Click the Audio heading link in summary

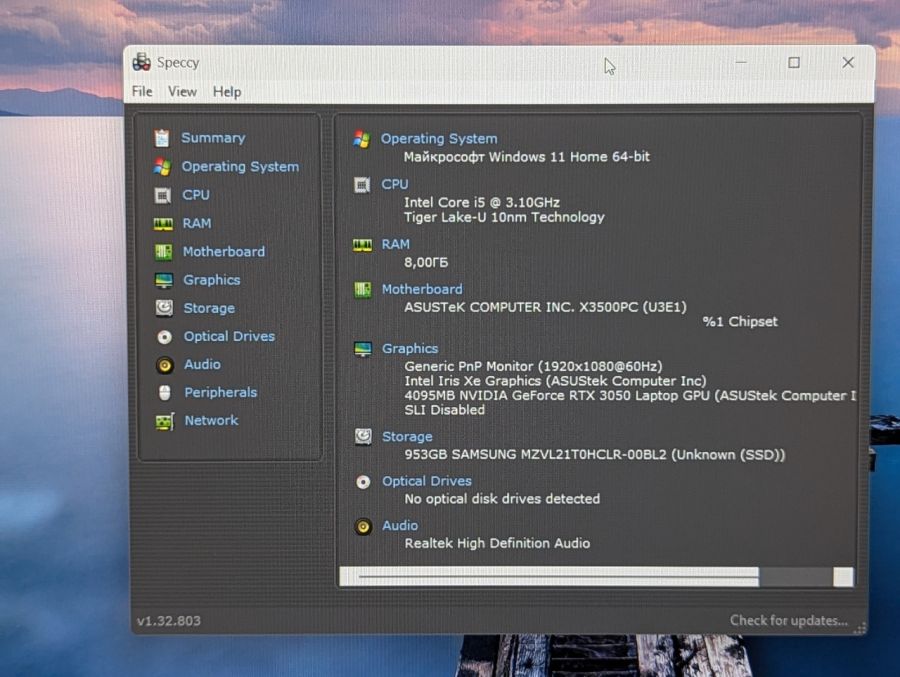point(400,525)
